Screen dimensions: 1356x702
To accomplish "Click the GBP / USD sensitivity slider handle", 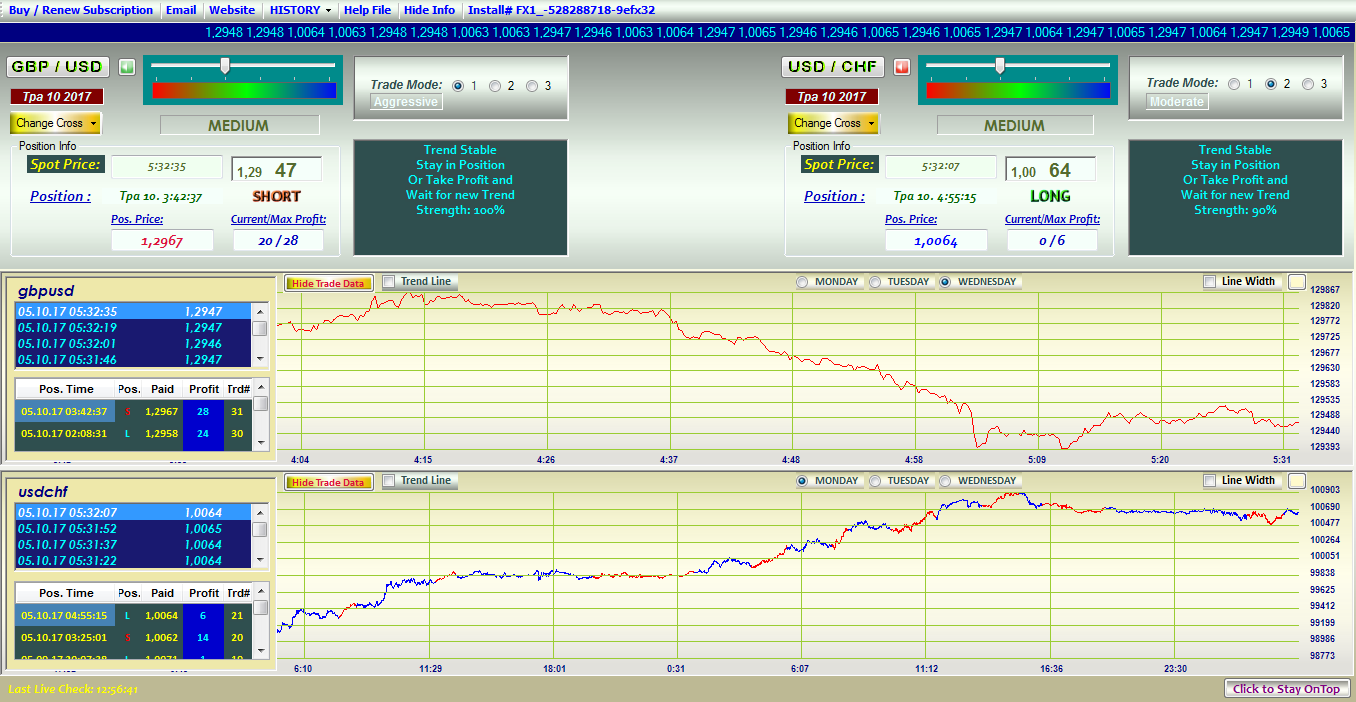I will 225,66.
